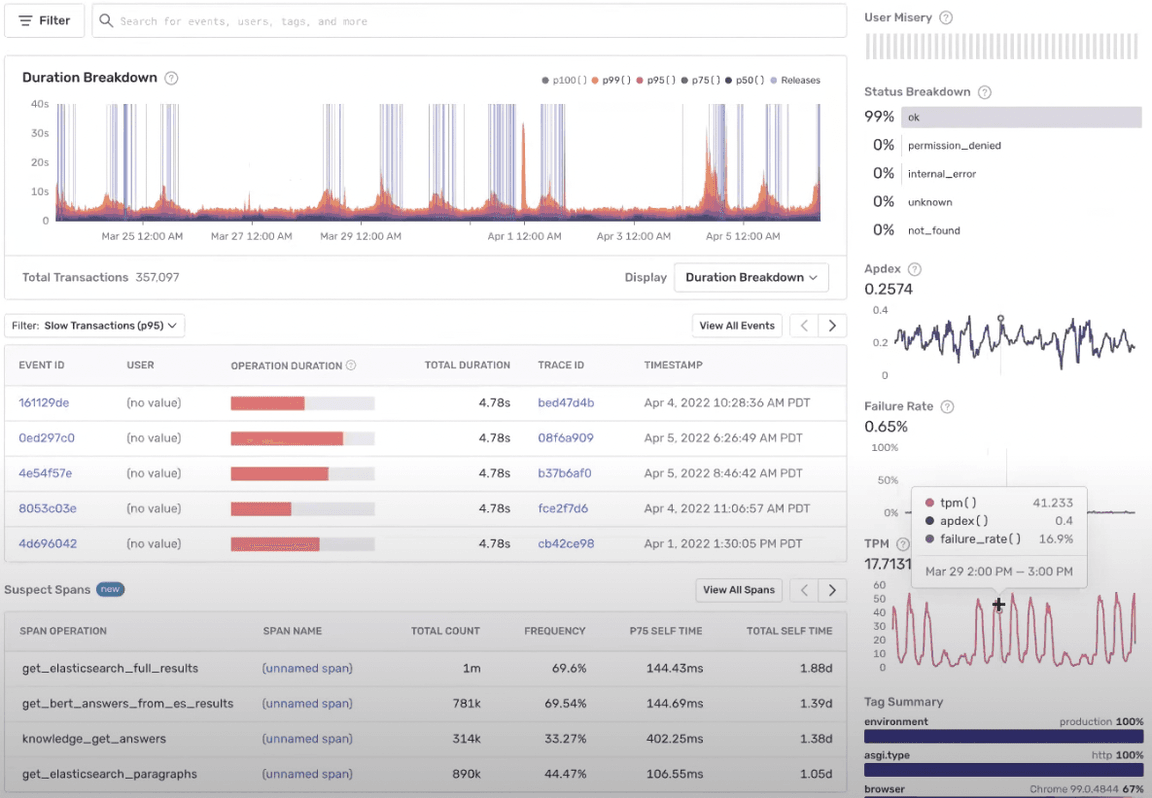Toggle the p99() legend series

click(x=611, y=80)
